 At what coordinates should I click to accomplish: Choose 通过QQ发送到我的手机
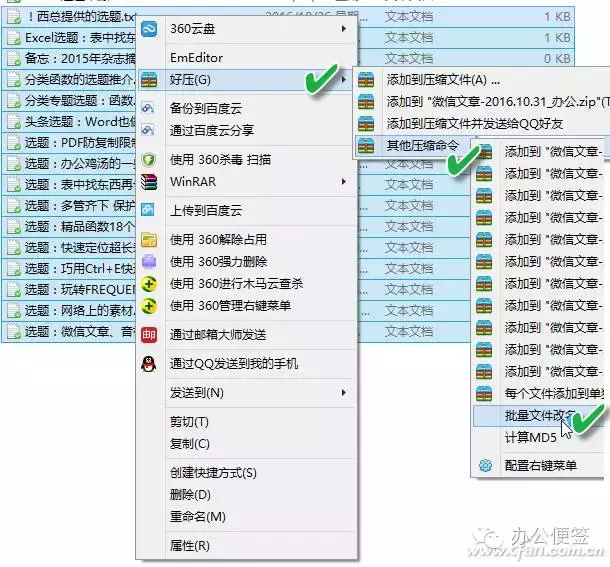234,364
